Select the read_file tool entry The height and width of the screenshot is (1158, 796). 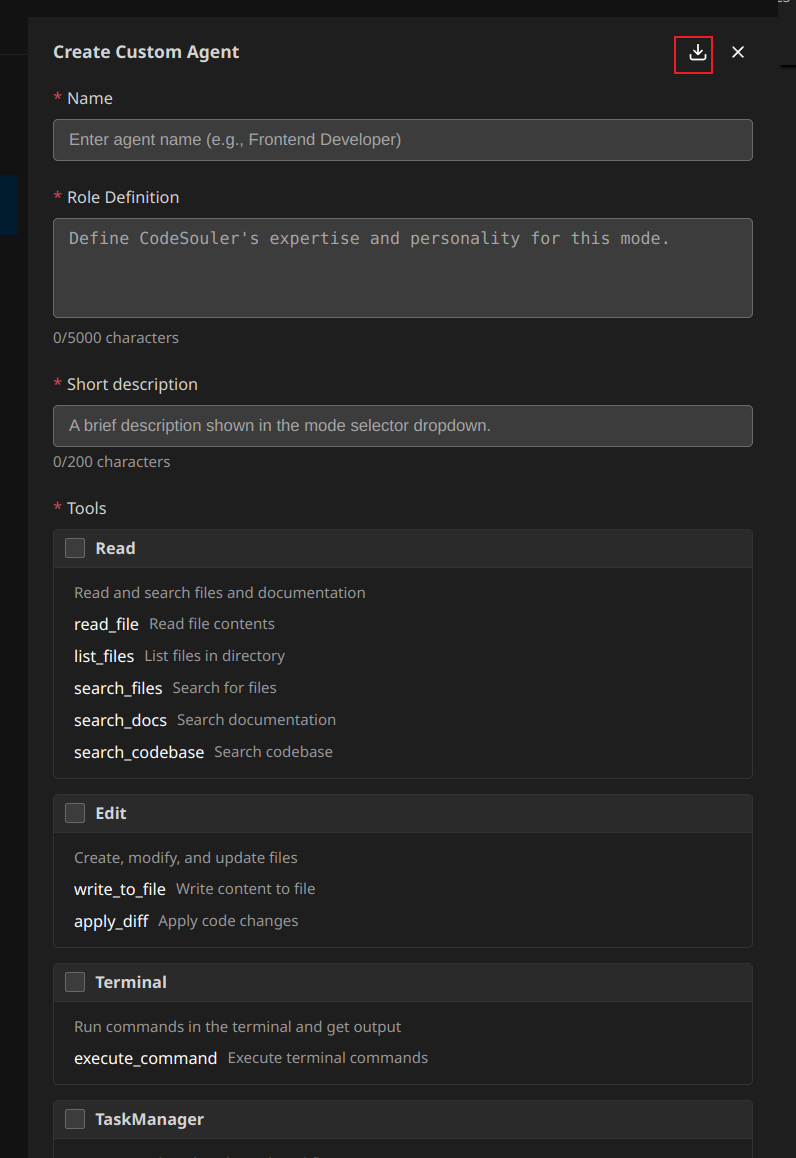tap(106, 624)
